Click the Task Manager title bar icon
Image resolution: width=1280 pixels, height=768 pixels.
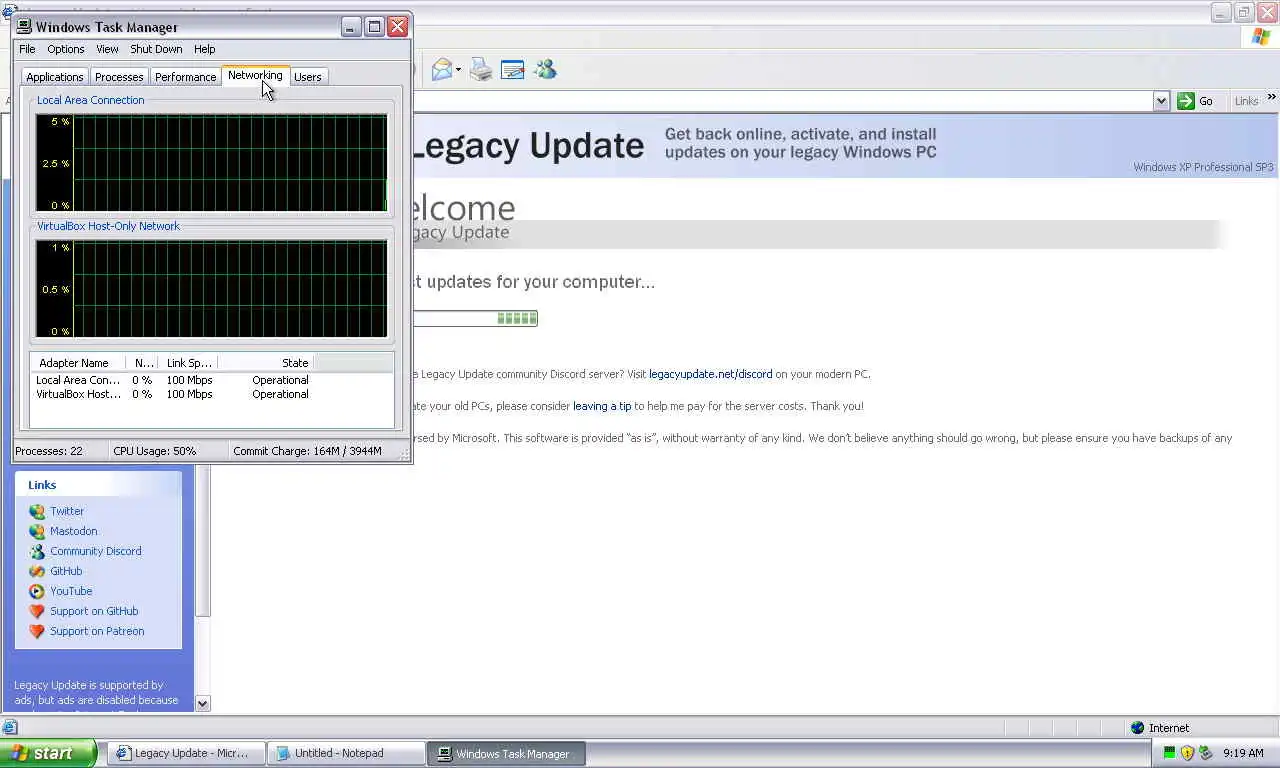coord(24,27)
